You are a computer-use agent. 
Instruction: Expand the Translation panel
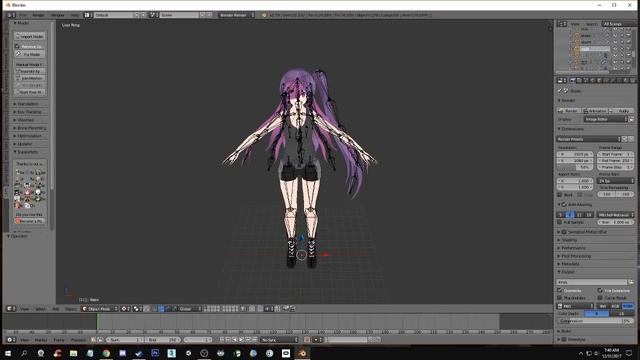27,104
